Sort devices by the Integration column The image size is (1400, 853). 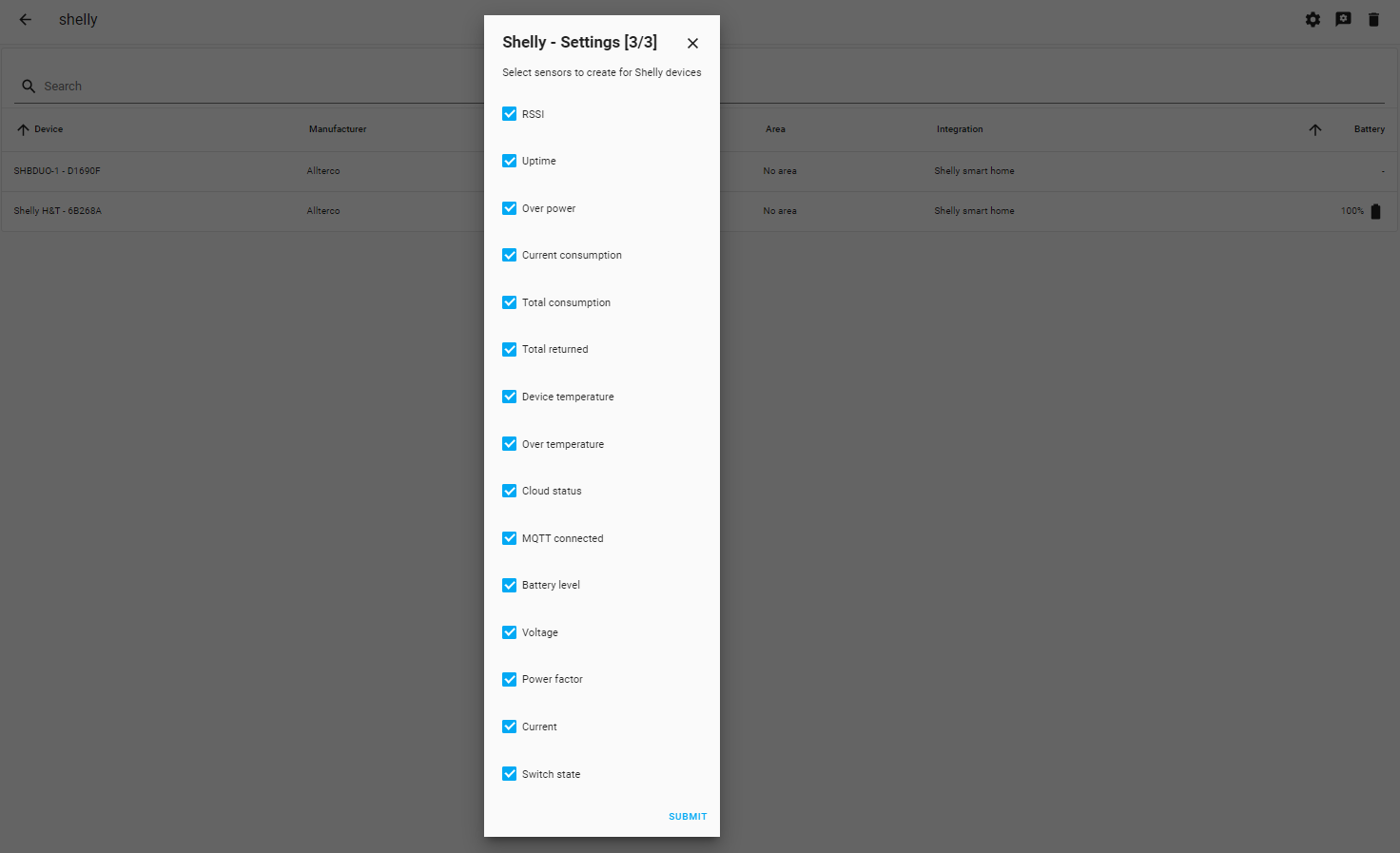tap(960, 128)
